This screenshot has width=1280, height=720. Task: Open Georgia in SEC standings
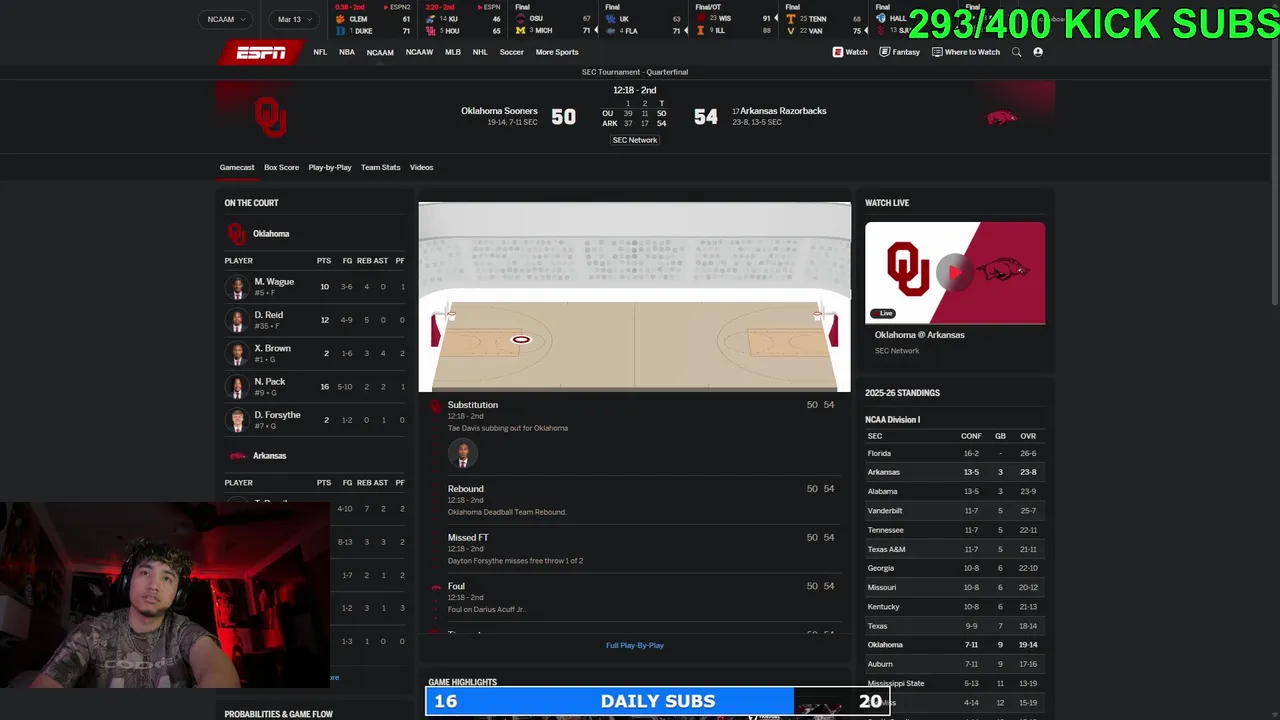point(881,568)
